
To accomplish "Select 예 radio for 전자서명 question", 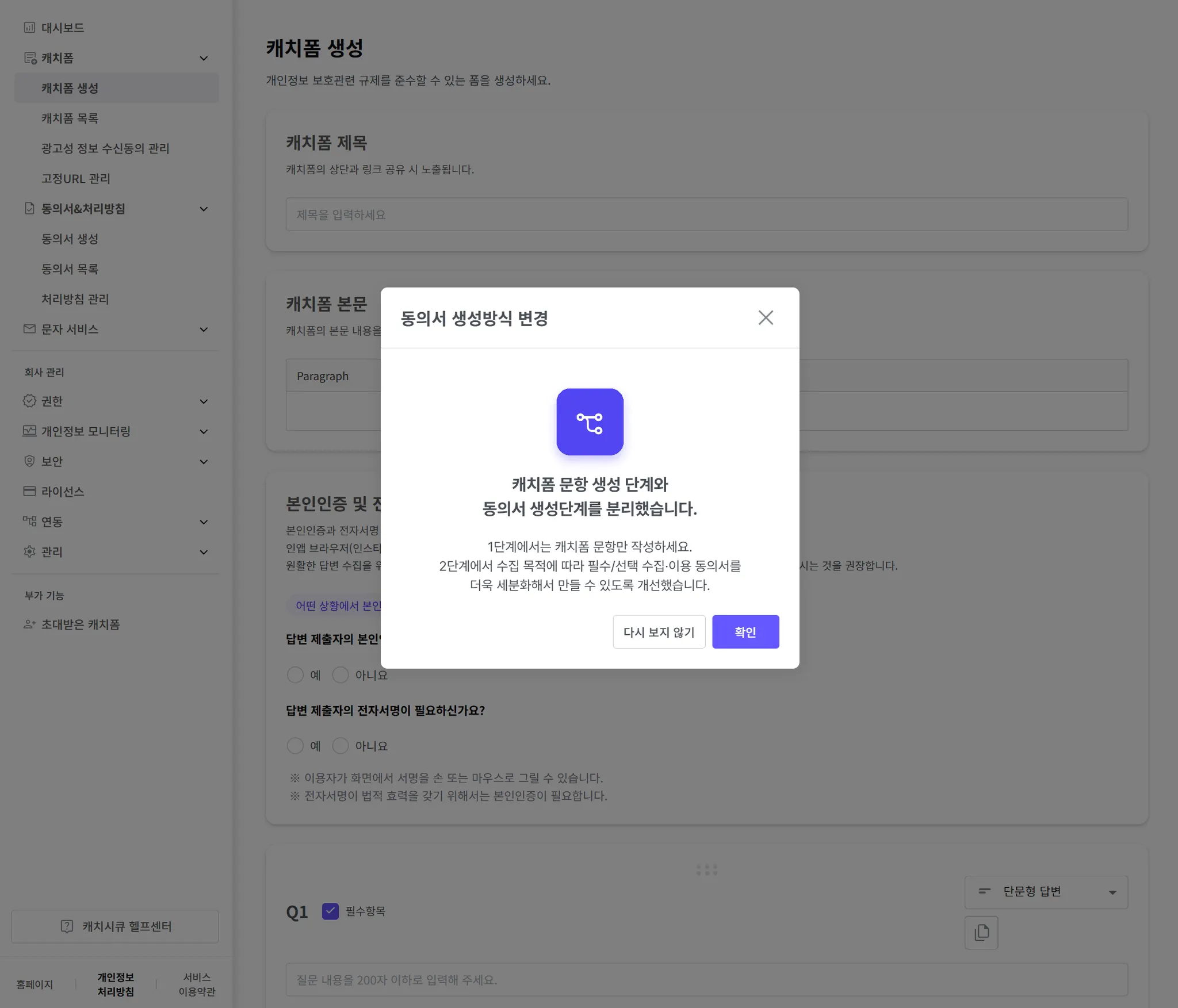I will coord(295,746).
